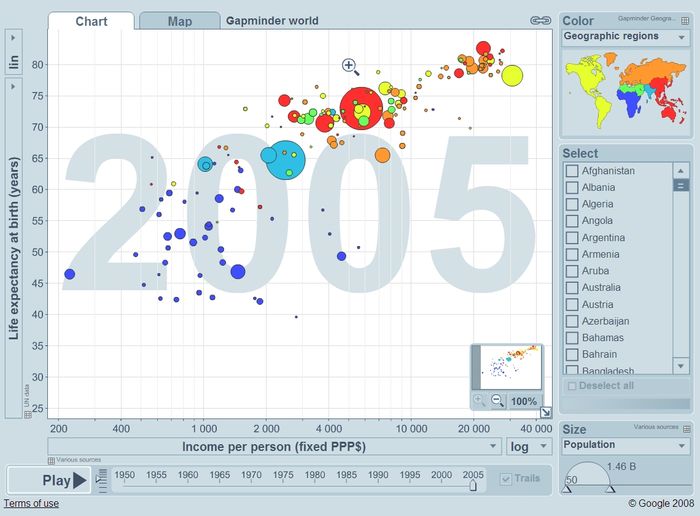Click the zoom-out magnifier below the mini-map
This screenshot has width=700, height=516.
pos(497,400)
